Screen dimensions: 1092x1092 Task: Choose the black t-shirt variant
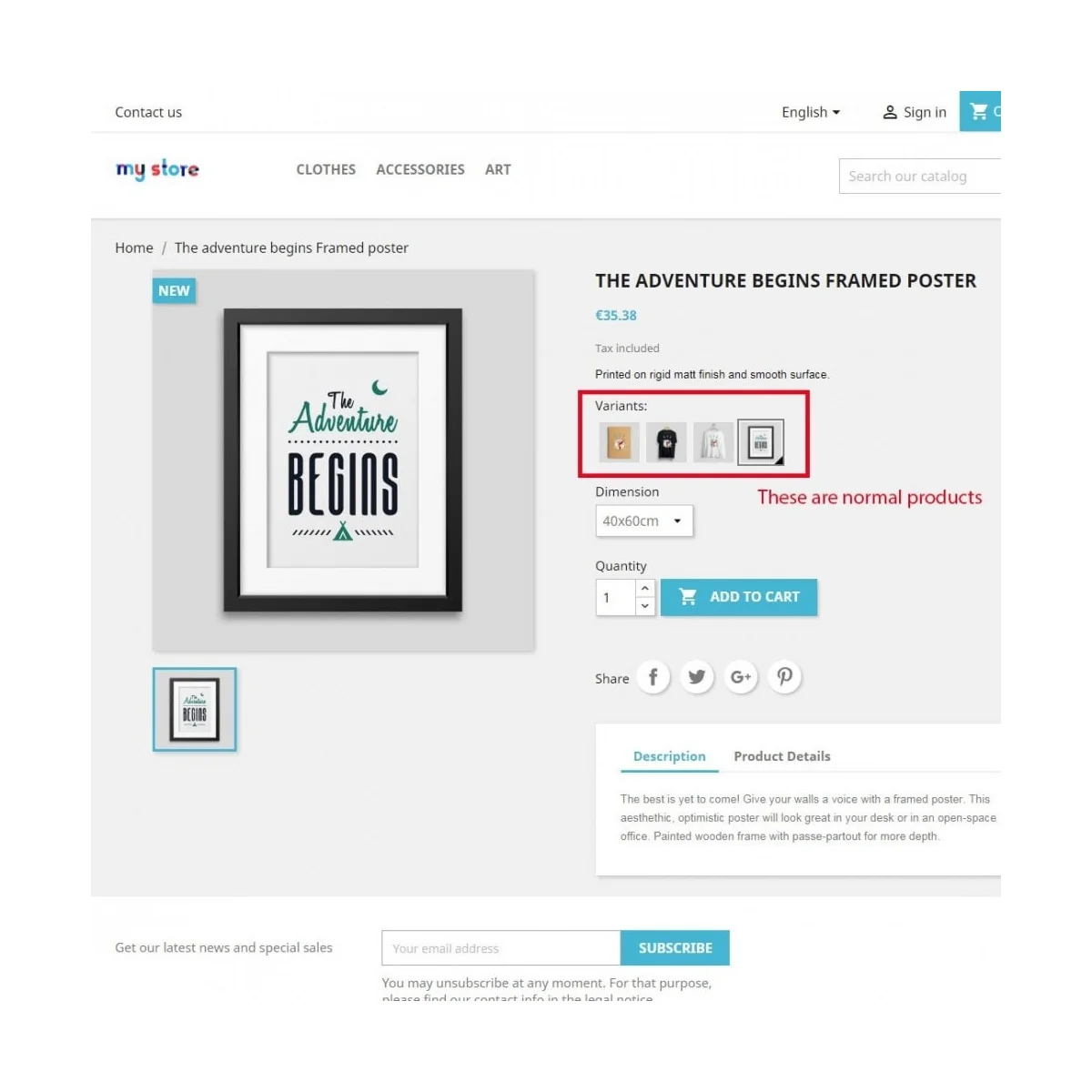(666, 443)
